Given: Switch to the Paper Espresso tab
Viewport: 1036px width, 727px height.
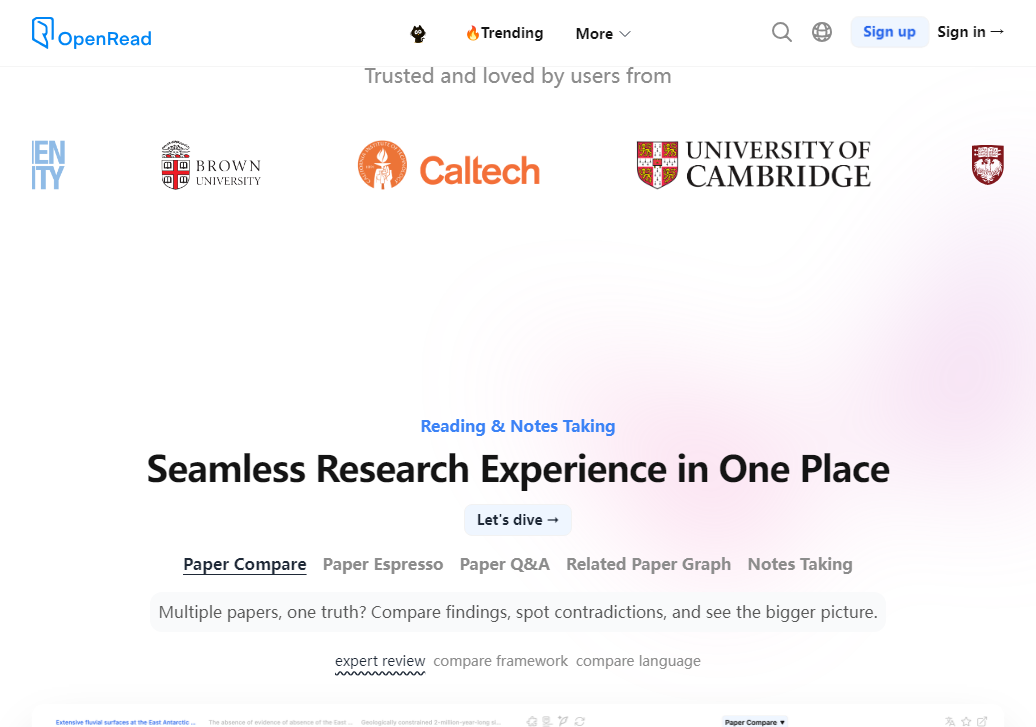Looking at the screenshot, I should click(383, 564).
